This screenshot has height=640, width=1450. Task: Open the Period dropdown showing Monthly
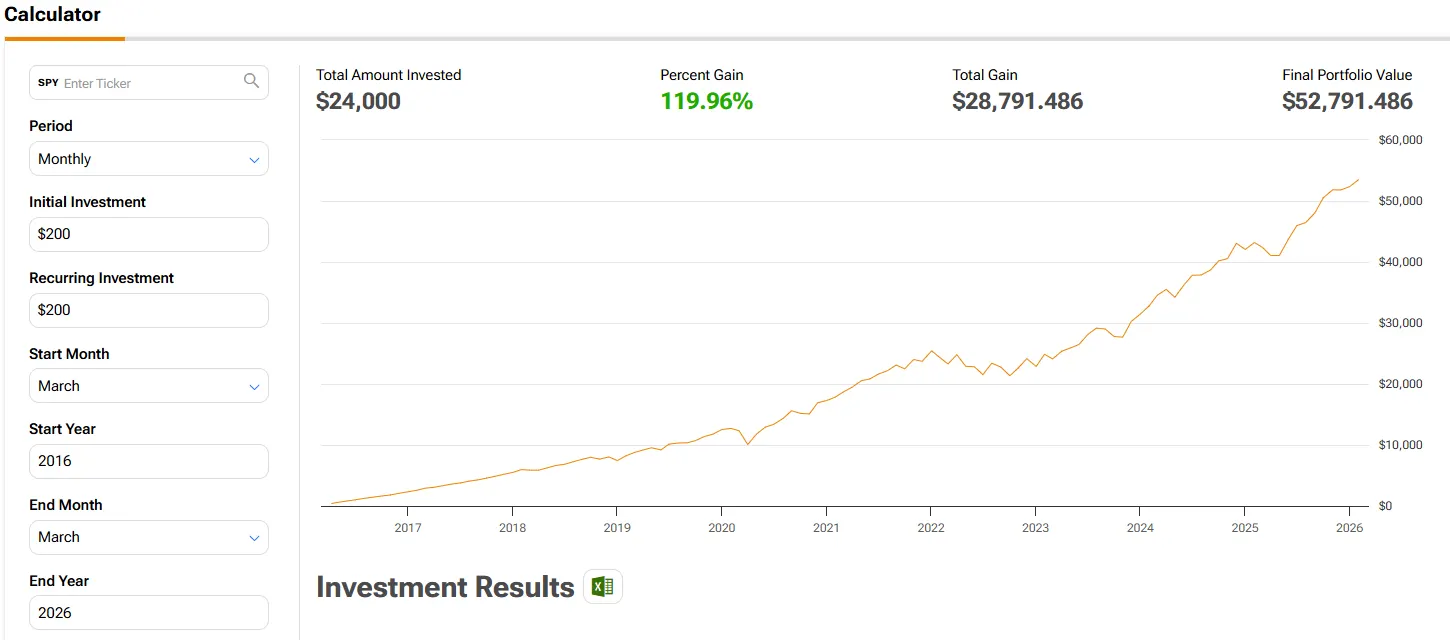point(148,159)
